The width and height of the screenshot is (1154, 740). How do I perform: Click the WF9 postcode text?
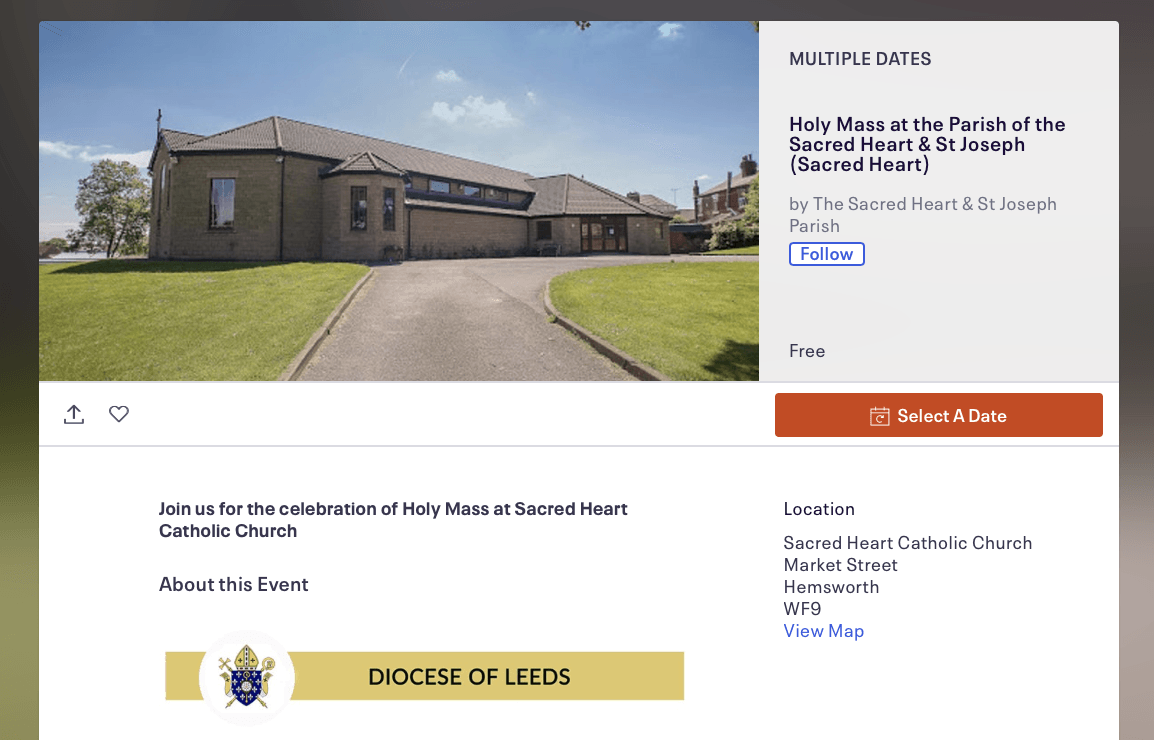803,609
